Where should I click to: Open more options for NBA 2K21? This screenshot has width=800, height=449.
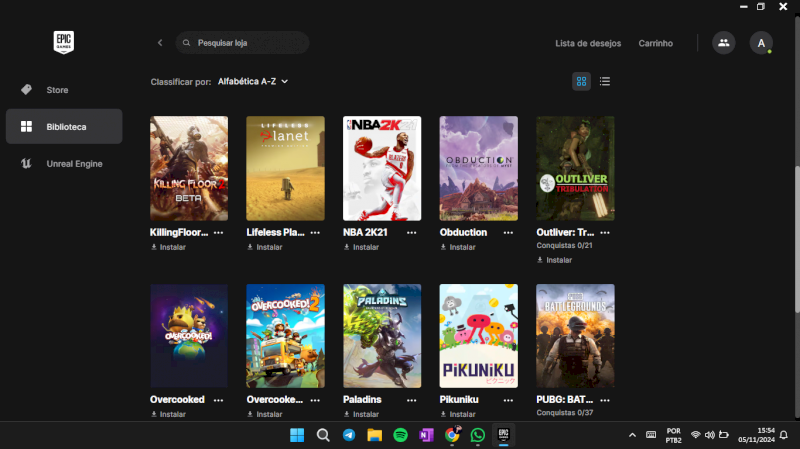click(x=411, y=232)
